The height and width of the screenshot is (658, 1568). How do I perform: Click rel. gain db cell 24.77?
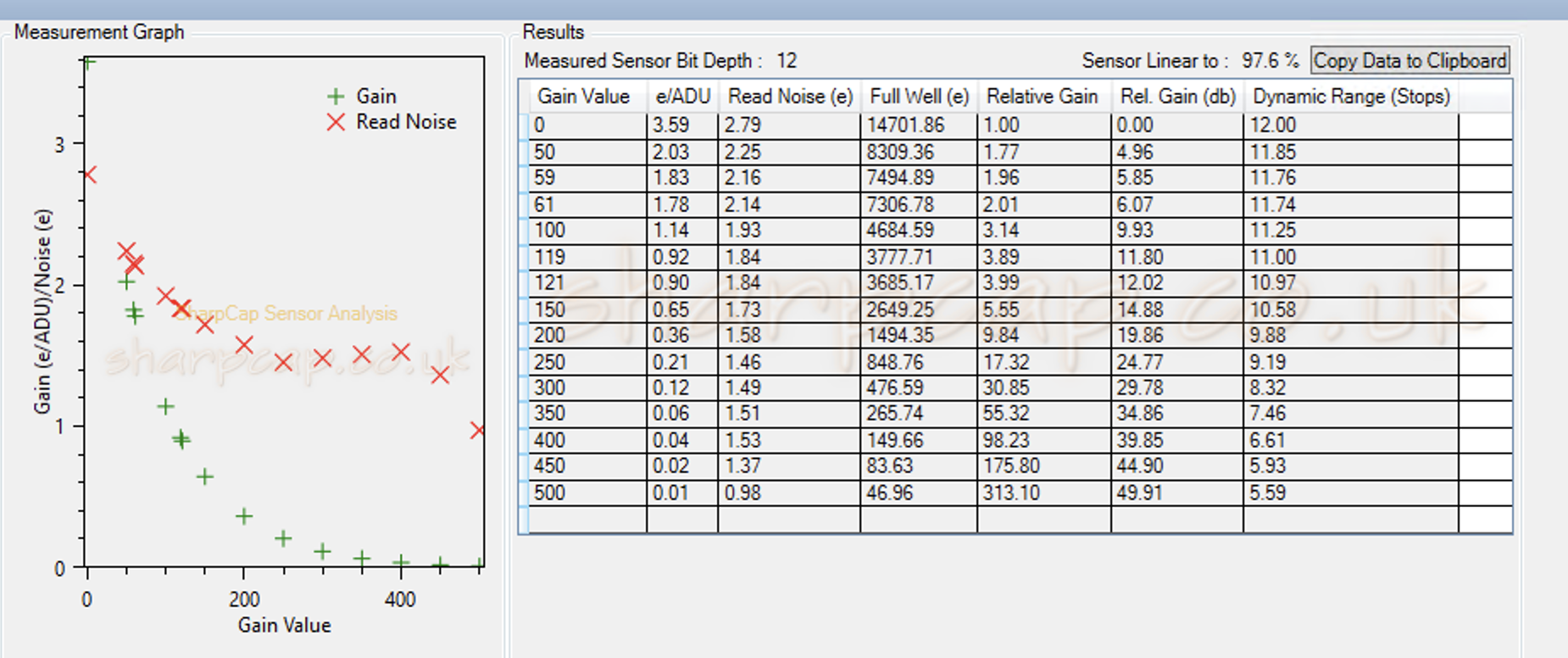[x=1177, y=363]
